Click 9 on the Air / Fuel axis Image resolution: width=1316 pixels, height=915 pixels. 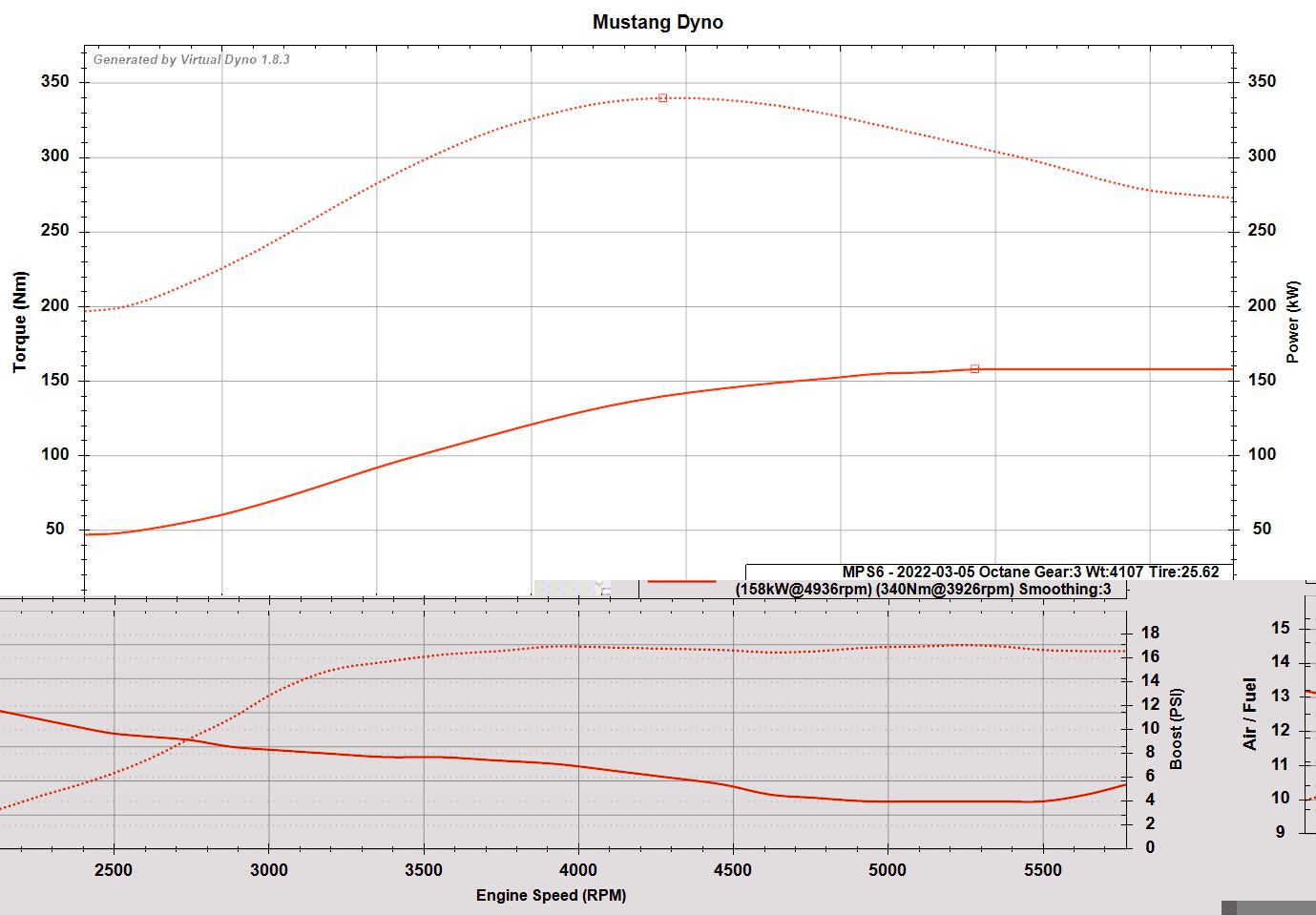coord(1281,832)
